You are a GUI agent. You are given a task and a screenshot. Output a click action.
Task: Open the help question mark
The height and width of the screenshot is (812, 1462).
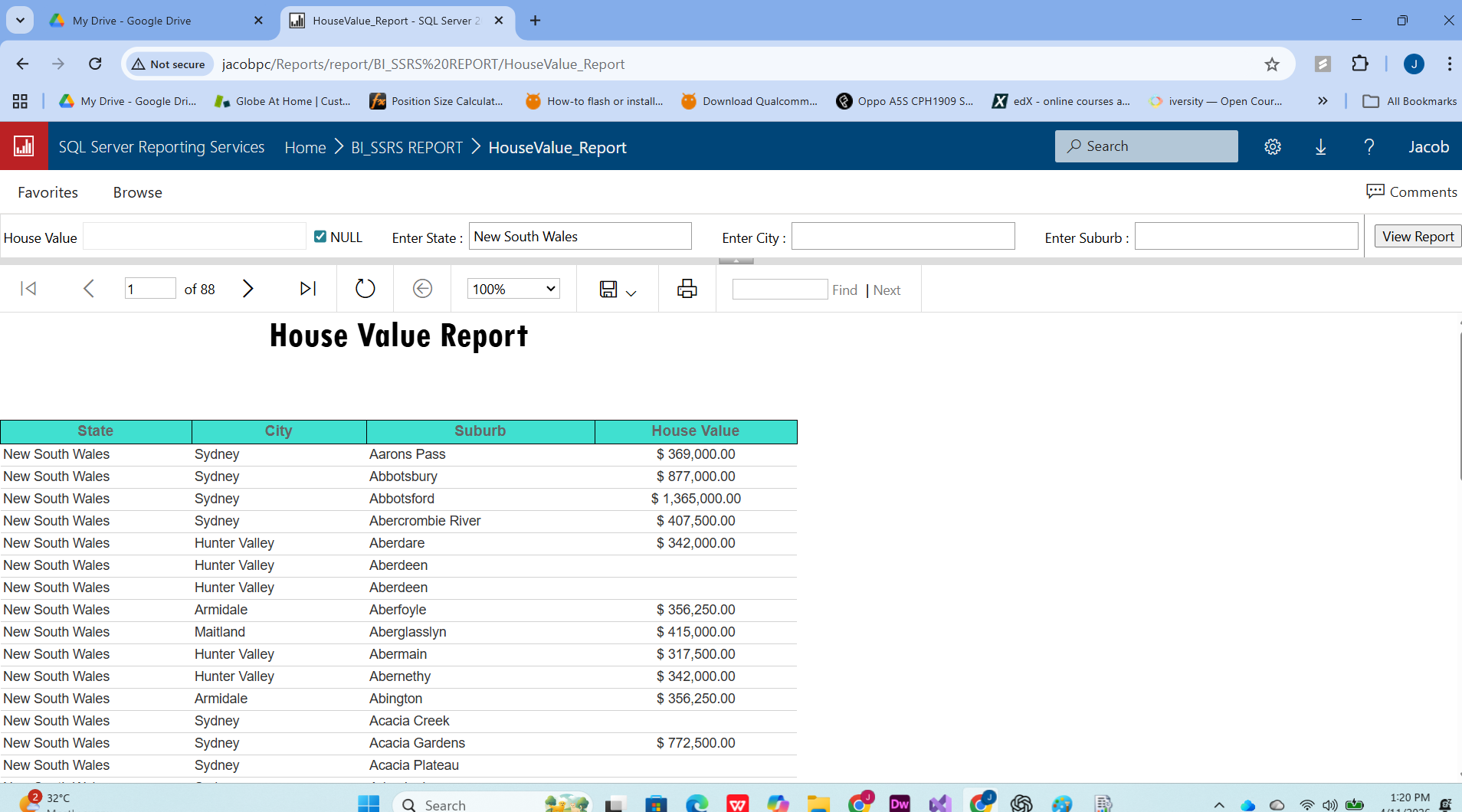click(1369, 147)
